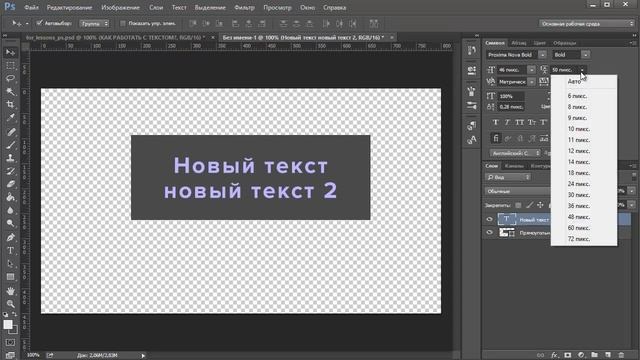Screen dimensions: 640x360
Task: Open the Файл menu
Action: (31, 7)
